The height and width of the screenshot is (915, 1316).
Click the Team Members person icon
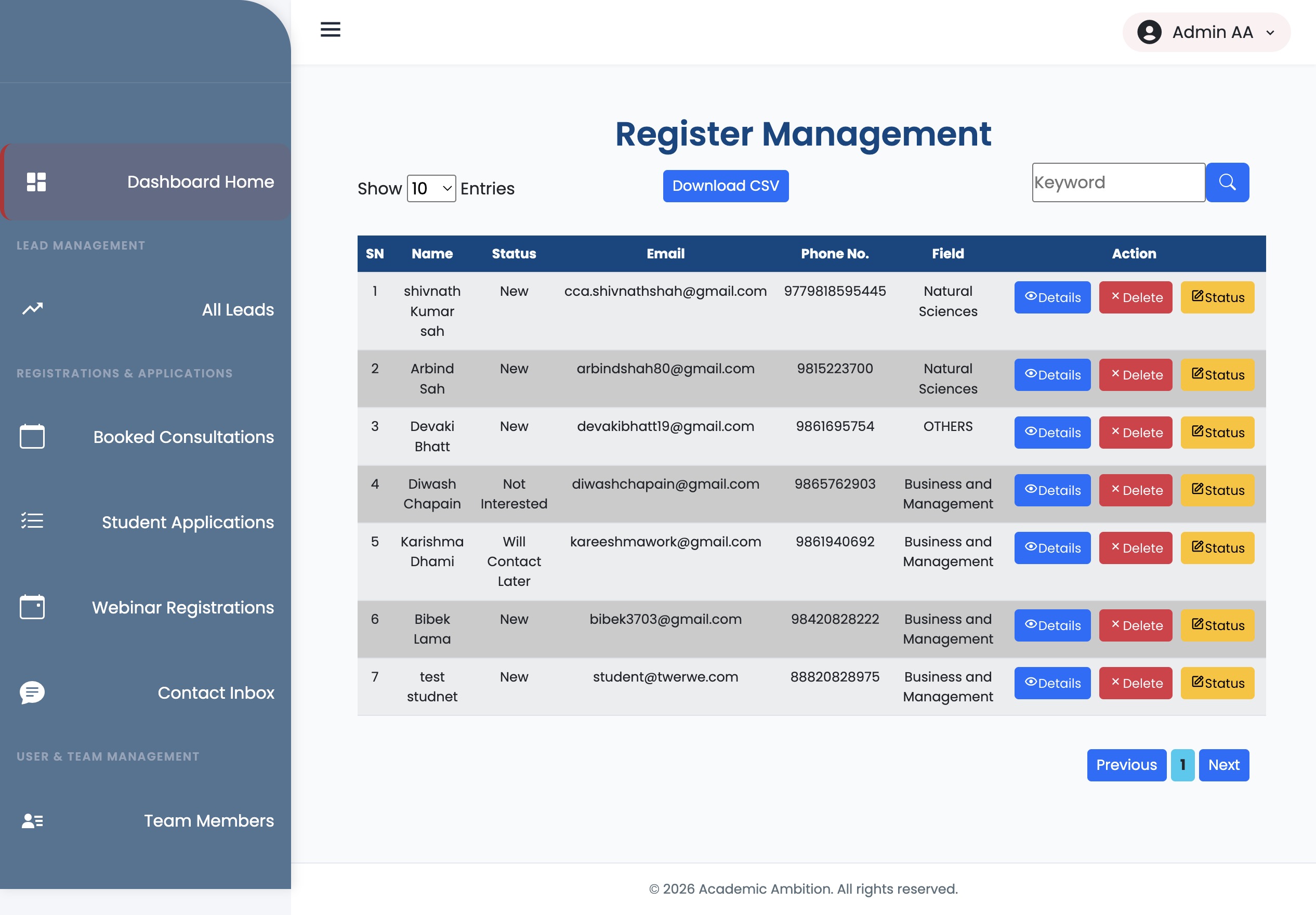32,821
